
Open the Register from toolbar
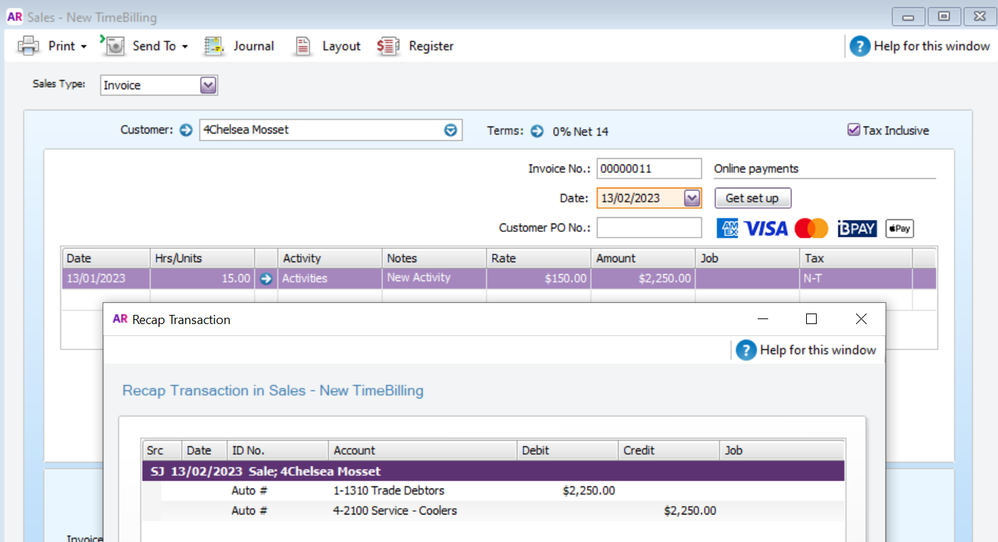pyautogui.click(x=388, y=46)
